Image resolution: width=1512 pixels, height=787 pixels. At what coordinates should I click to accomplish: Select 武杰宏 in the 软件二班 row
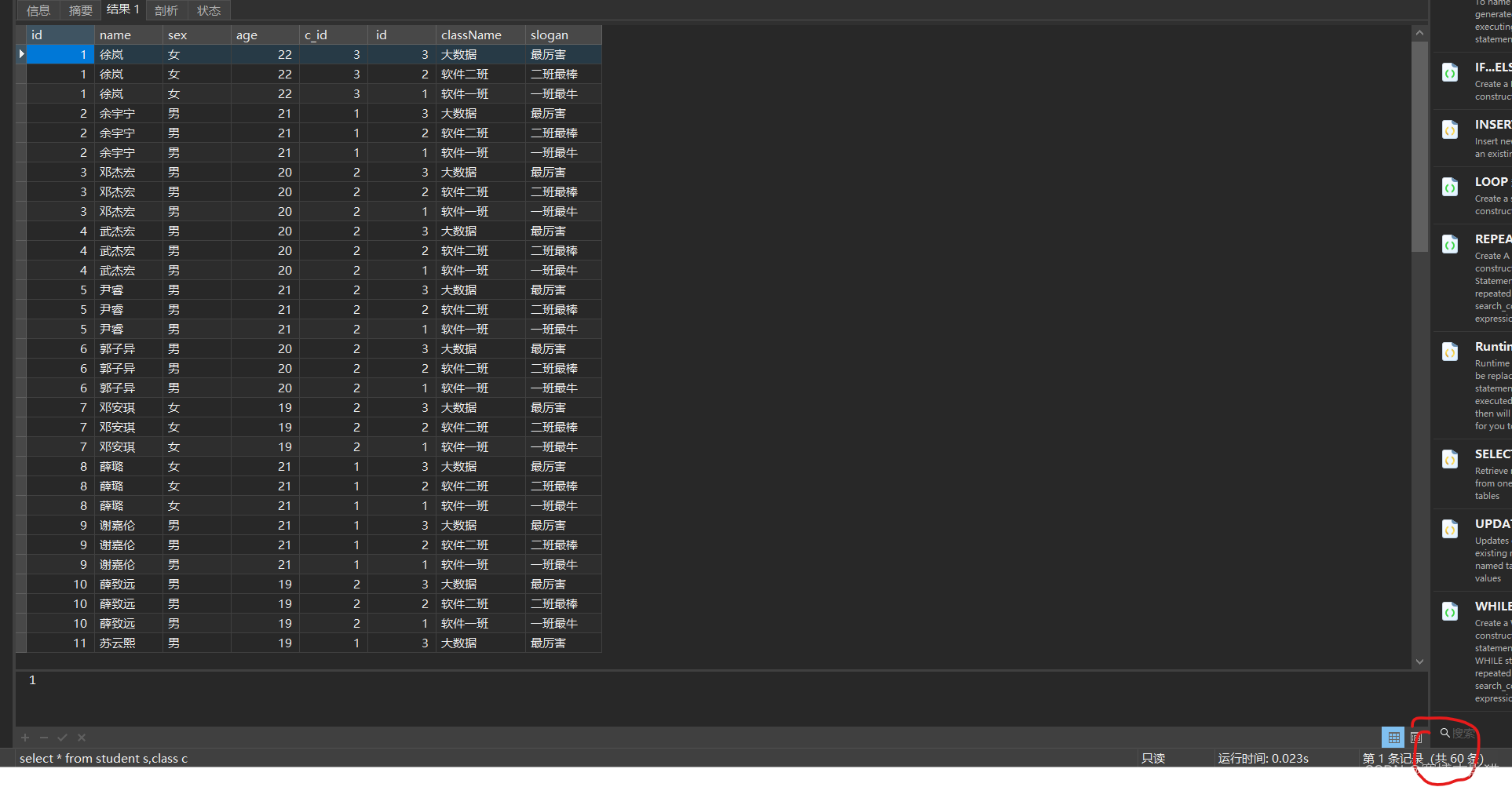point(129,250)
